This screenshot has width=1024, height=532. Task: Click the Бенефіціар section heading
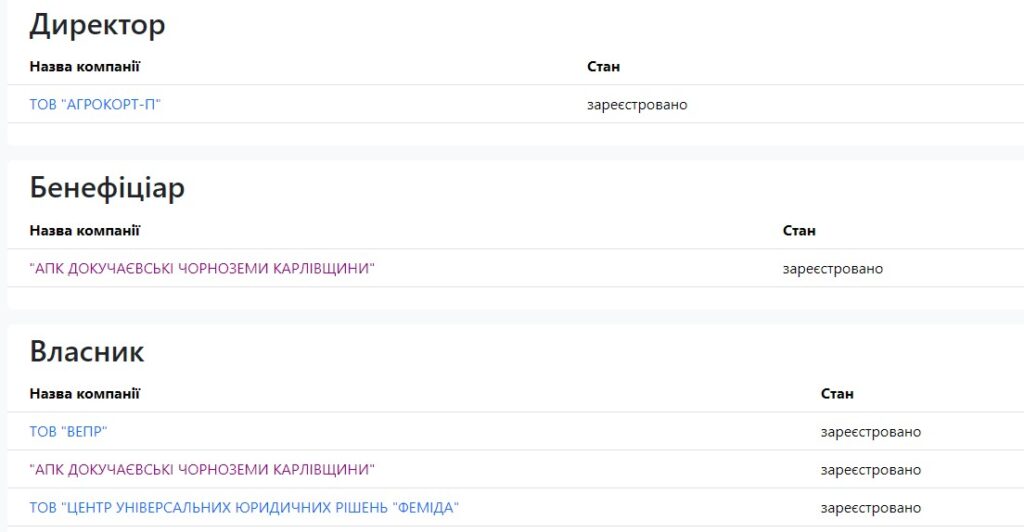coord(107,188)
